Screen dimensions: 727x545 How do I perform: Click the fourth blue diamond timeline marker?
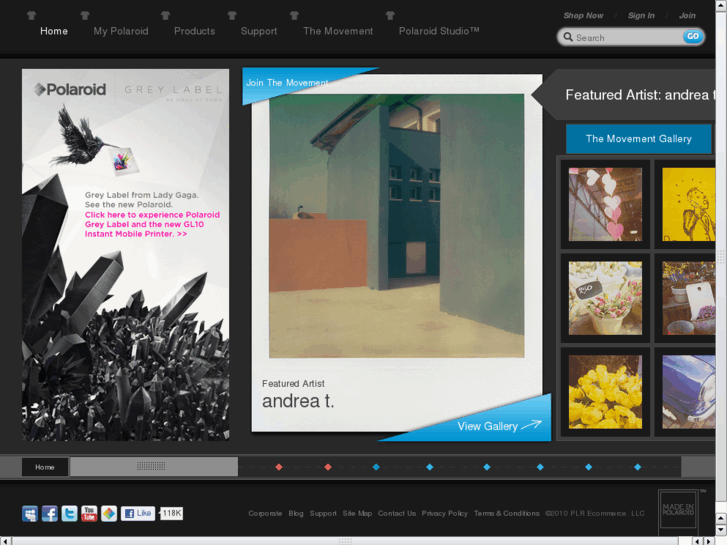coord(540,467)
